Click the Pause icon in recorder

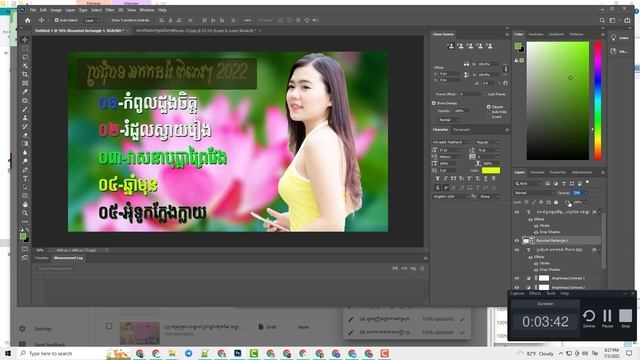pyautogui.click(x=607, y=316)
